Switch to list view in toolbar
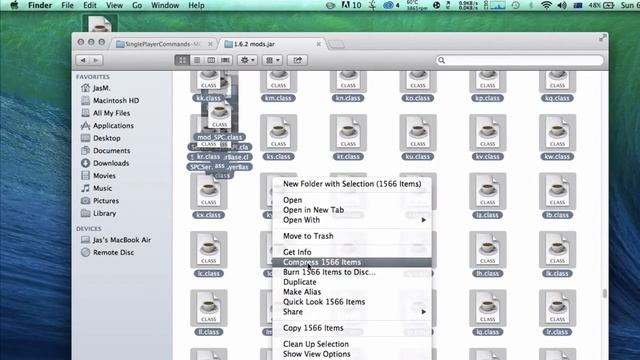 [197, 60]
